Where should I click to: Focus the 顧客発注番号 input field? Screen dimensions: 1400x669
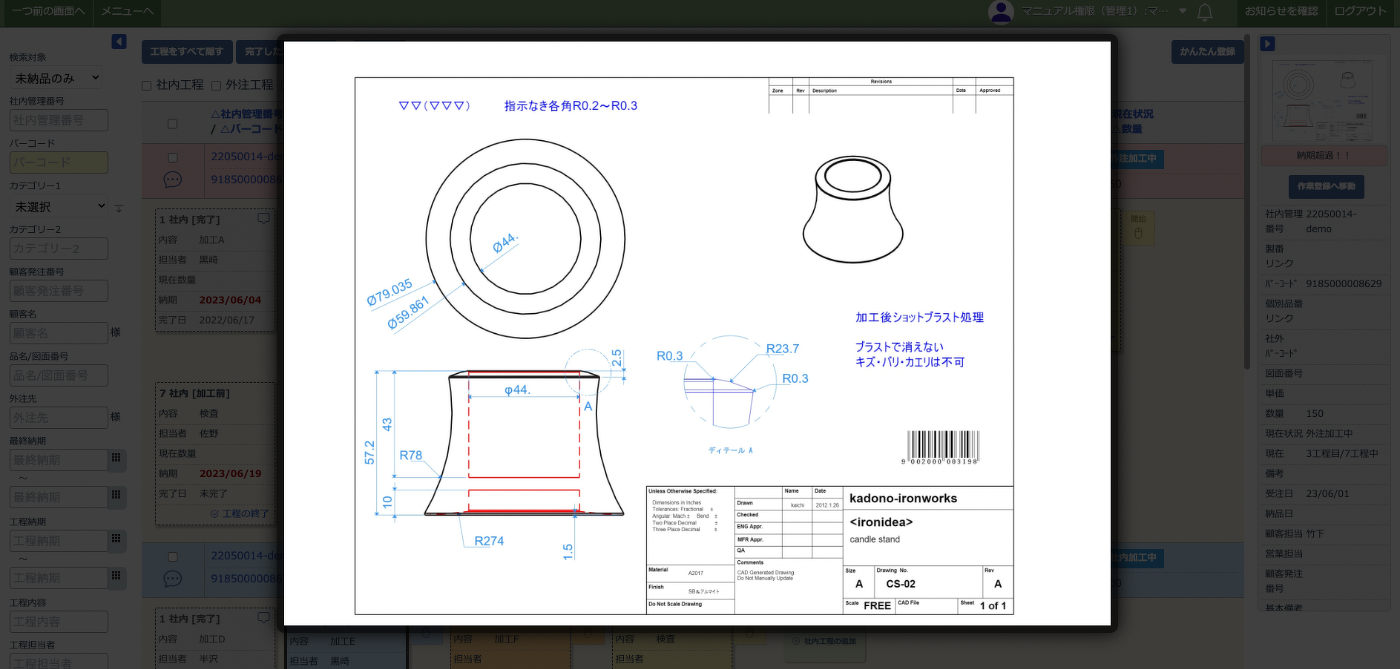point(58,291)
